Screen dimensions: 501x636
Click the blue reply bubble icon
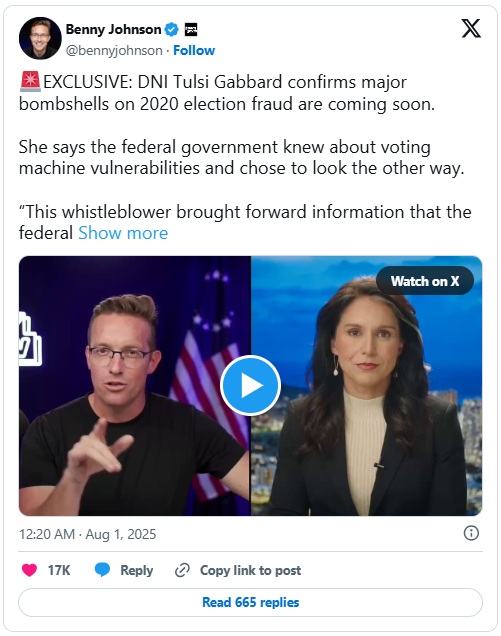[102, 570]
